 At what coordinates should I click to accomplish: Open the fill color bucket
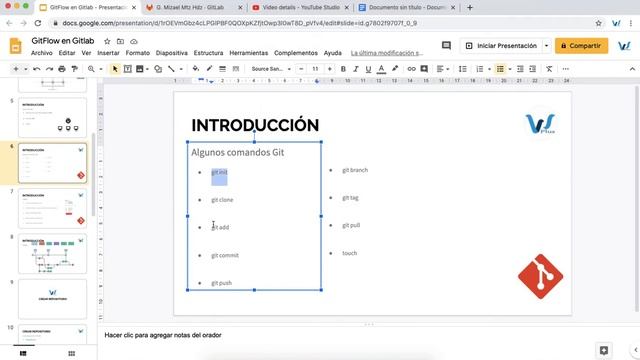point(196,69)
